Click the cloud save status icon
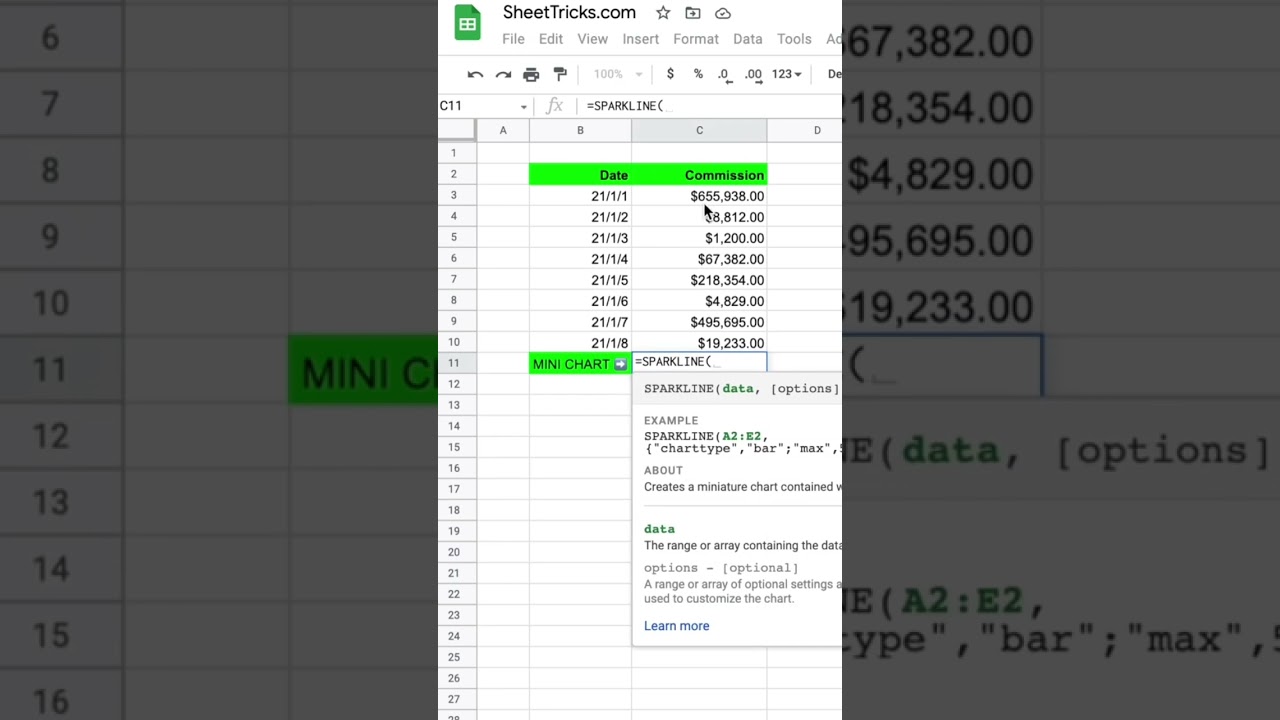Image resolution: width=1280 pixels, height=720 pixels. point(723,13)
